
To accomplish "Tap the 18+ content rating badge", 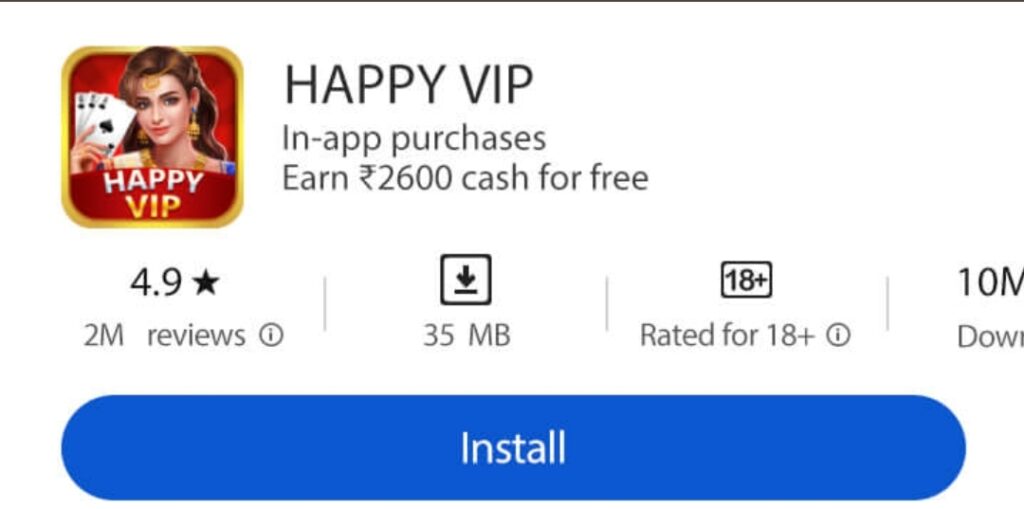I will (x=746, y=280).
